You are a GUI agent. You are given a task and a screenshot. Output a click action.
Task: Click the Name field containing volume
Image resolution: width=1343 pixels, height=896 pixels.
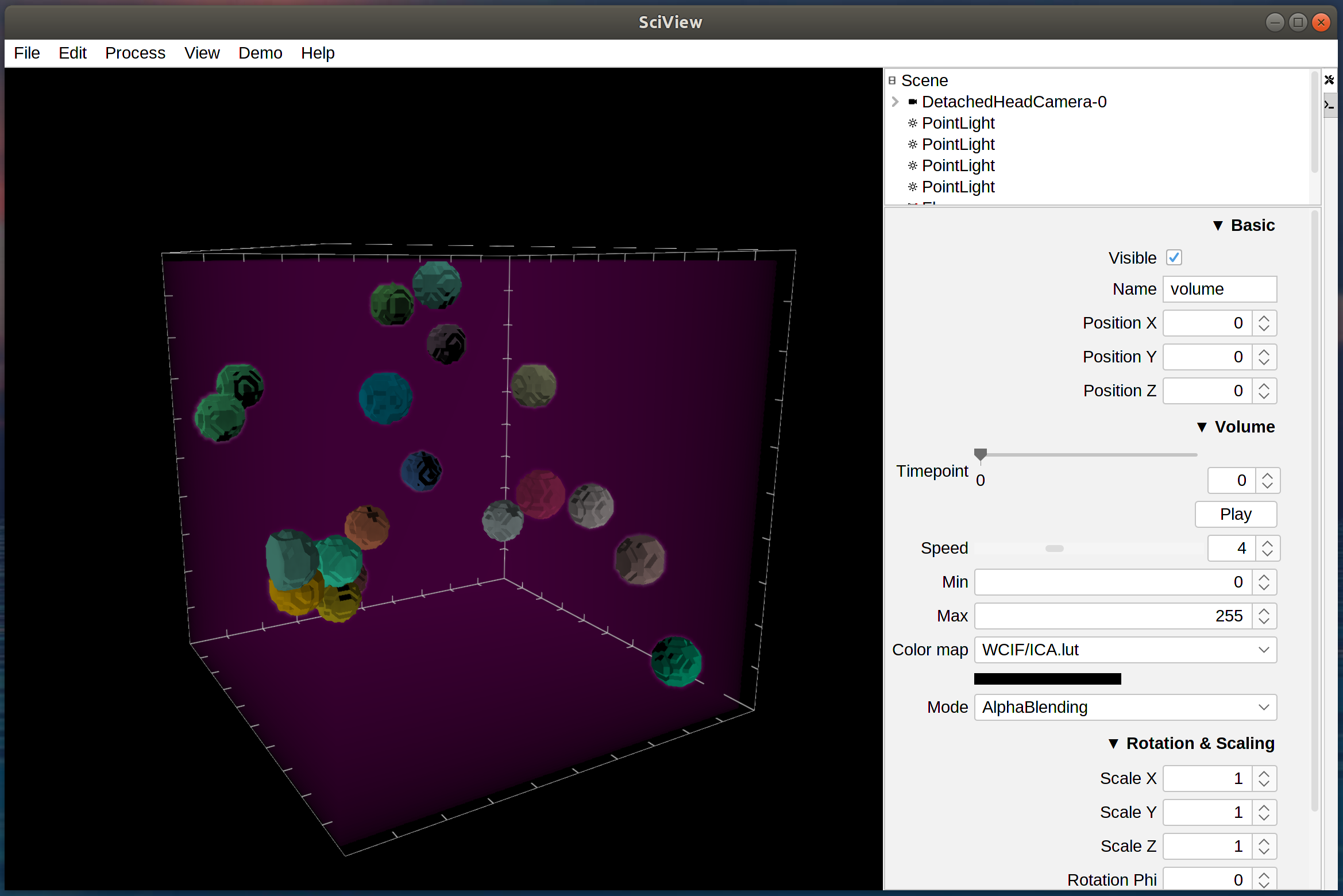click(1219, 289)
